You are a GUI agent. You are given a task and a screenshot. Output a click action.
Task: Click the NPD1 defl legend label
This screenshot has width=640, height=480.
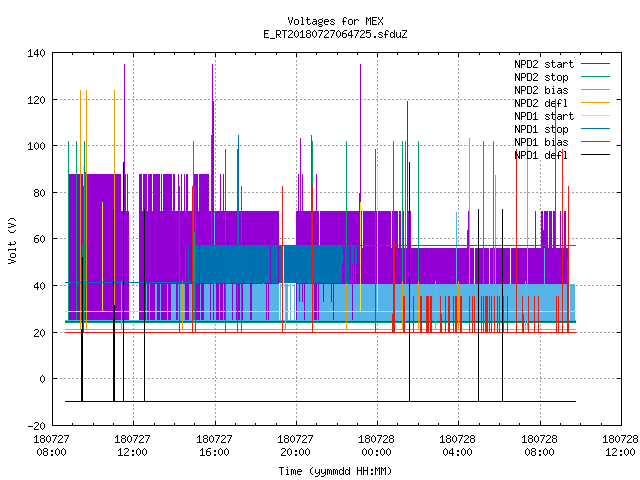click(541, 155)
